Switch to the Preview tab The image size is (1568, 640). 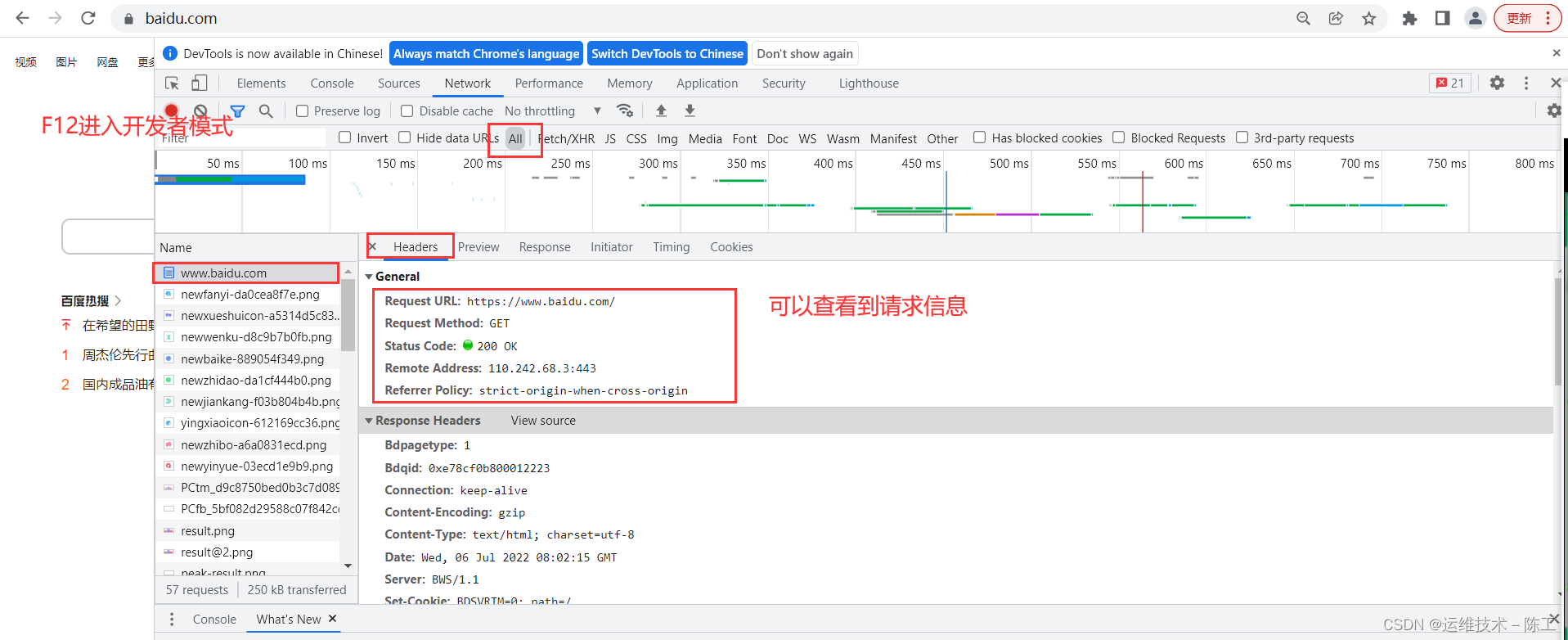coord(478,247)
